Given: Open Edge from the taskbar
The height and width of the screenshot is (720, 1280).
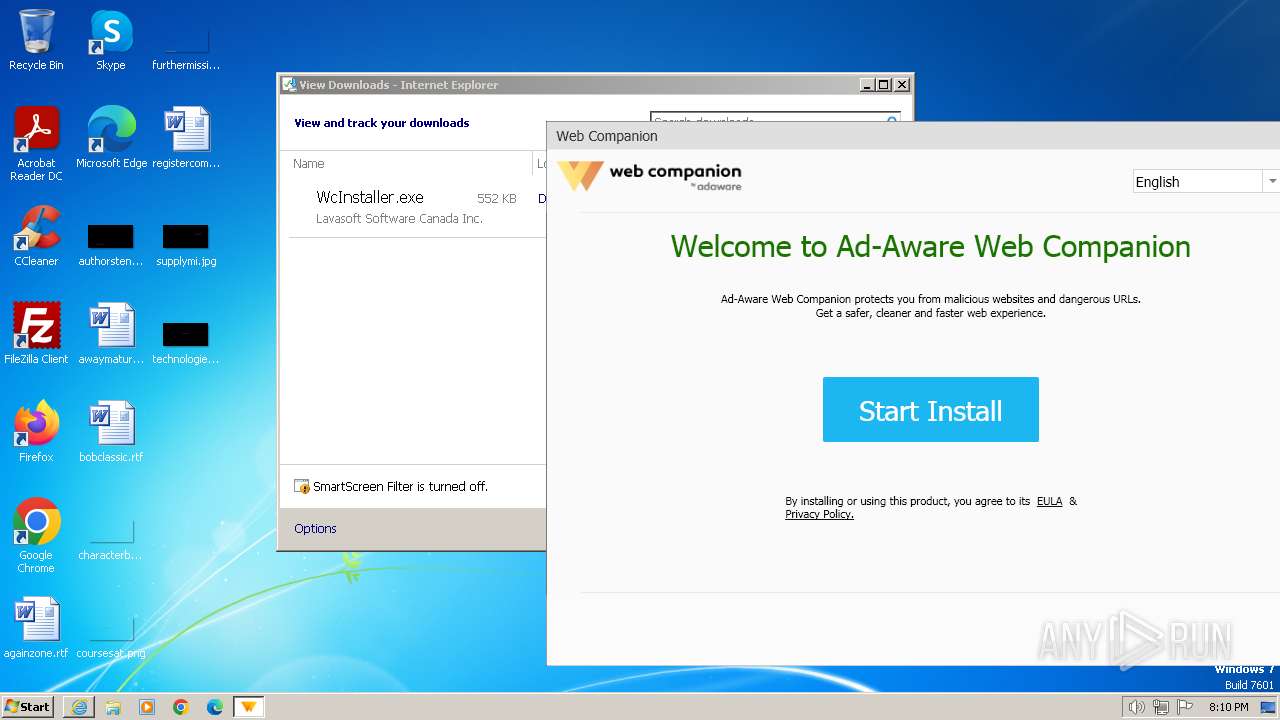Looking at the screenshot, I should 215,707.
